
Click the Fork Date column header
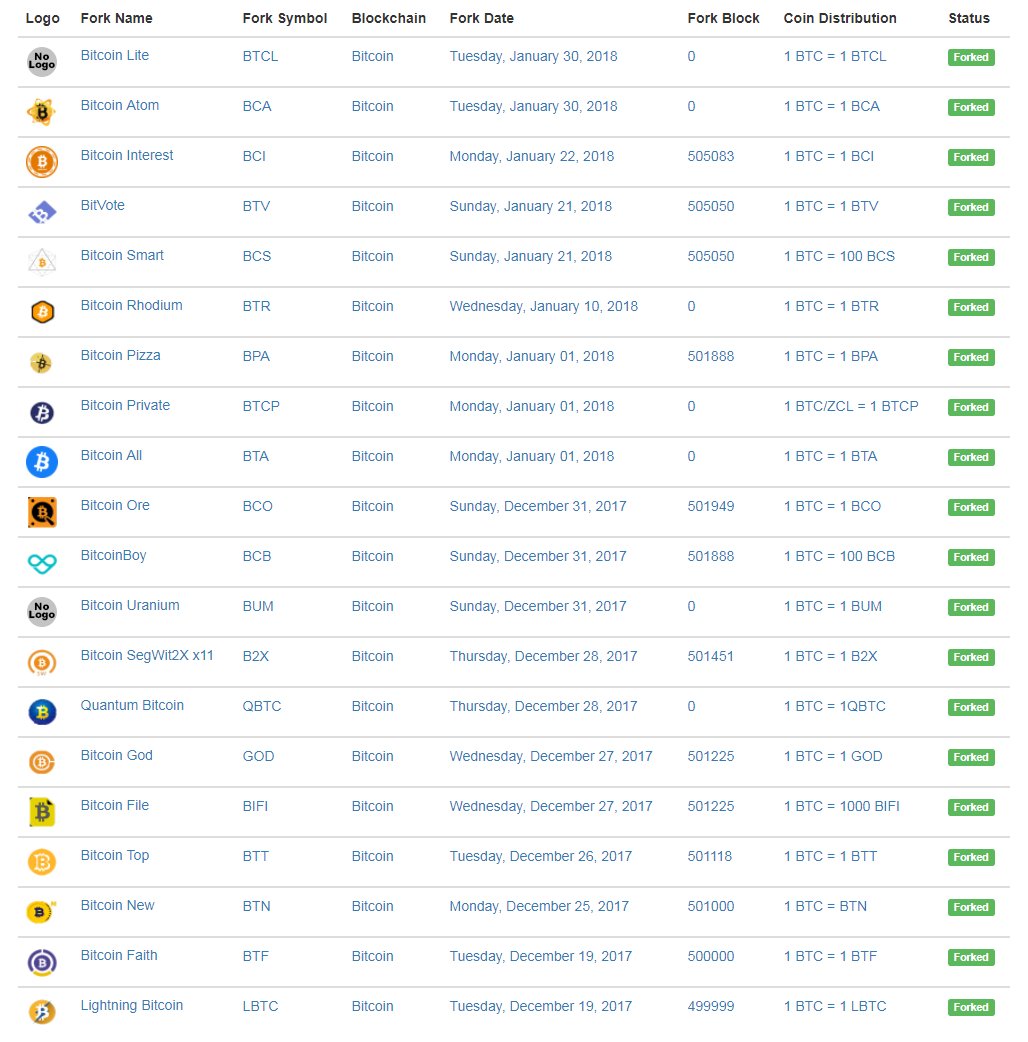482,18
